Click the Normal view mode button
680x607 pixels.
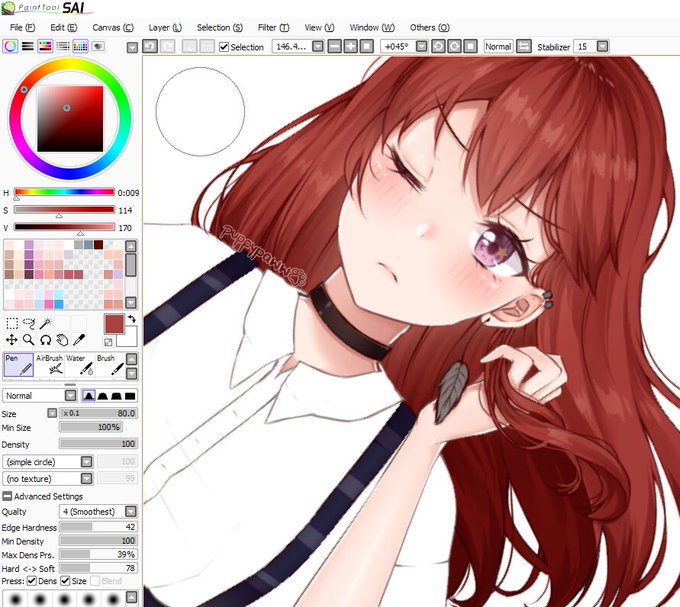click(498, 46)
